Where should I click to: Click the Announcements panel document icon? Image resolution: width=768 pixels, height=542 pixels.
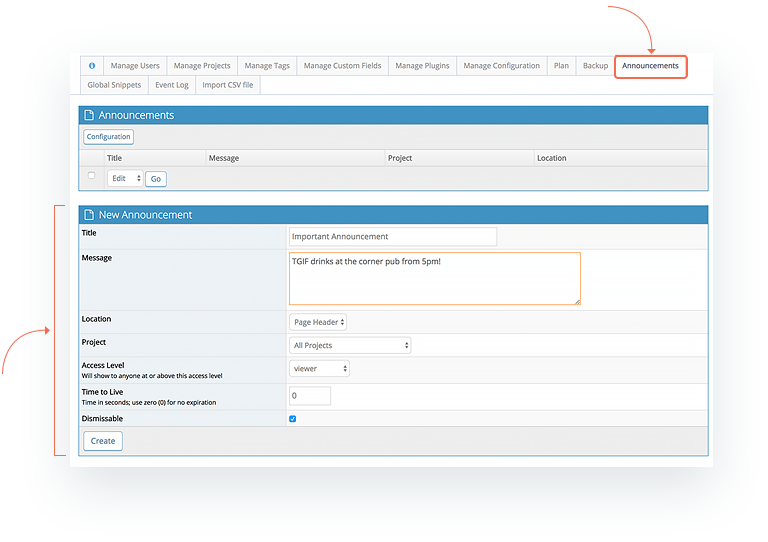(89, 115)
